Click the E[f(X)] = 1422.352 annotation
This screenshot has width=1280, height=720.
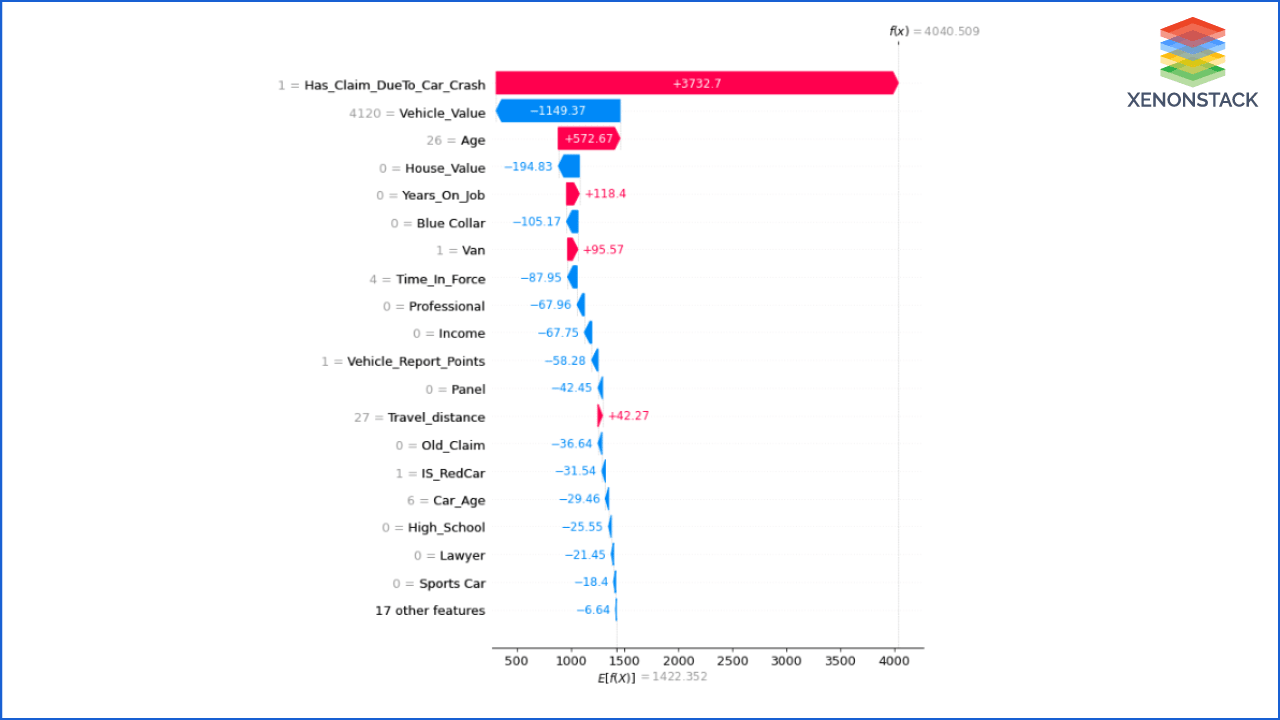pyautogui.click(x=651, y=676)
